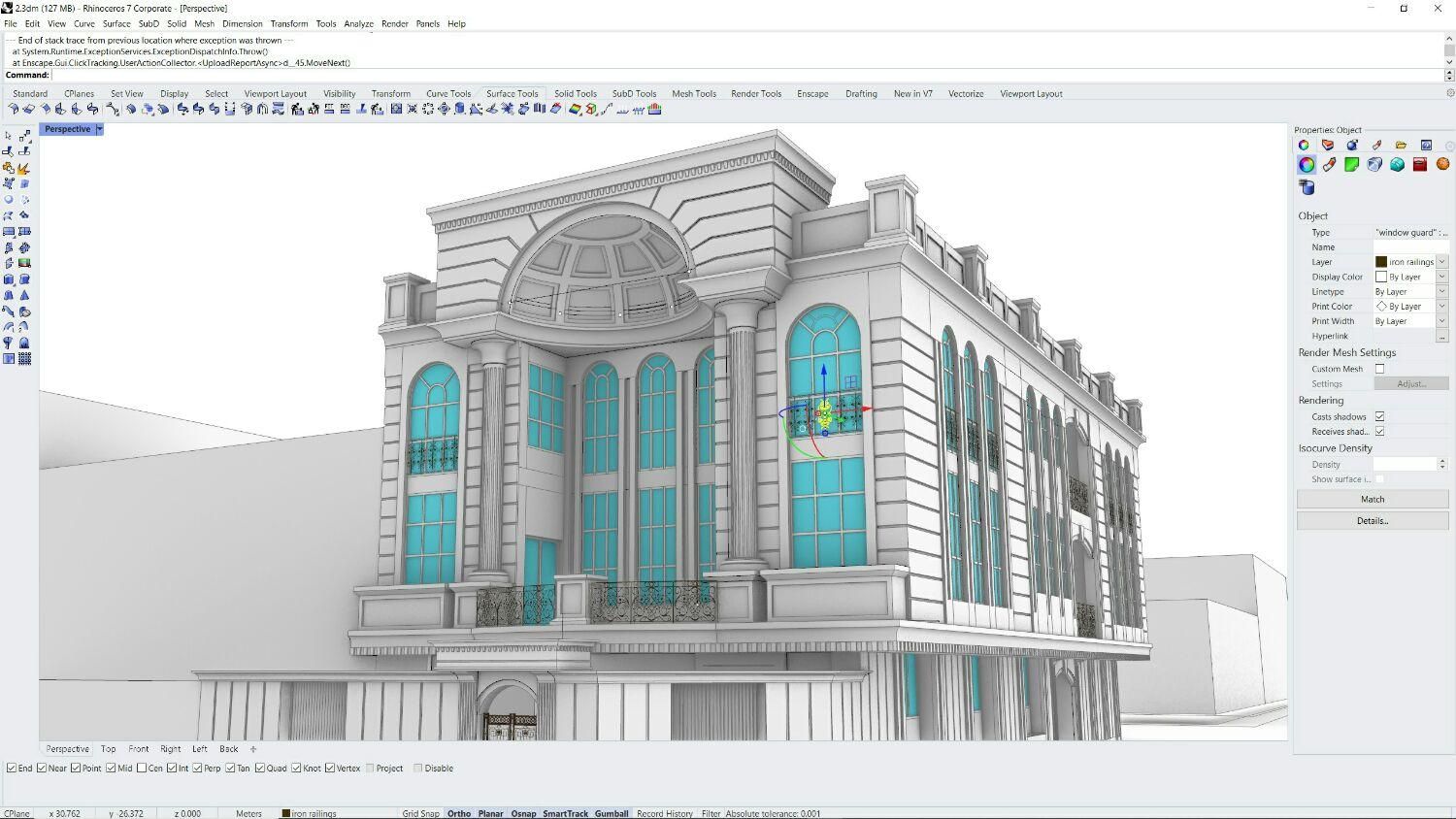Click the rainbow surface analysis toolbar icon
1456x819 pixels.
[x=575, y=110]
